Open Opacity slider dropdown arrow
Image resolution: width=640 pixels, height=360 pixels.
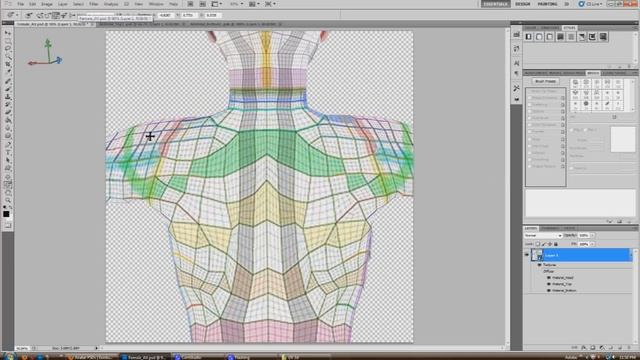coord(593,236)
